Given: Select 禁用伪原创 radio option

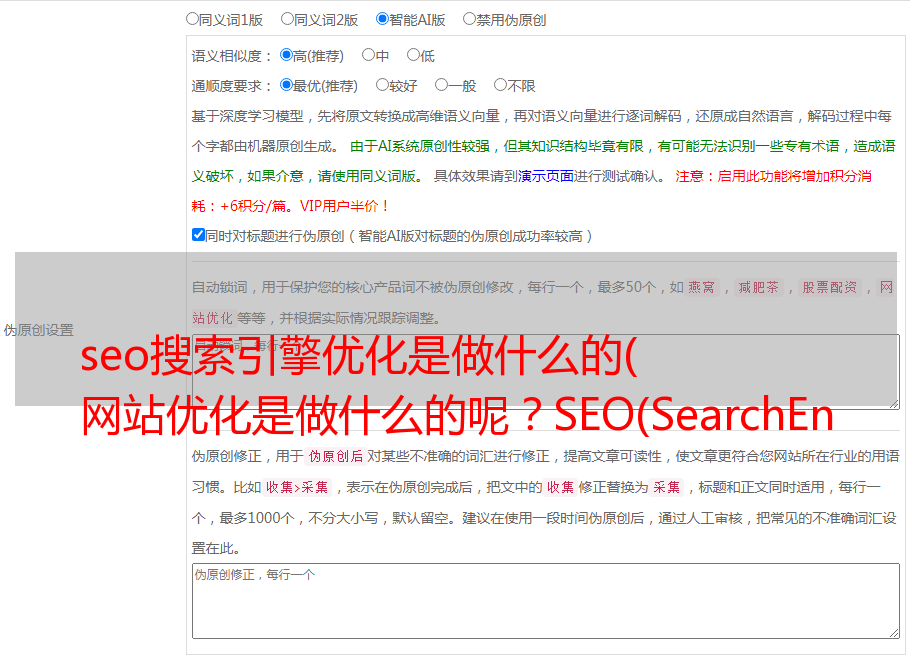Looking at the screenshot, I should pyautogui.click(x=469, y=19).
